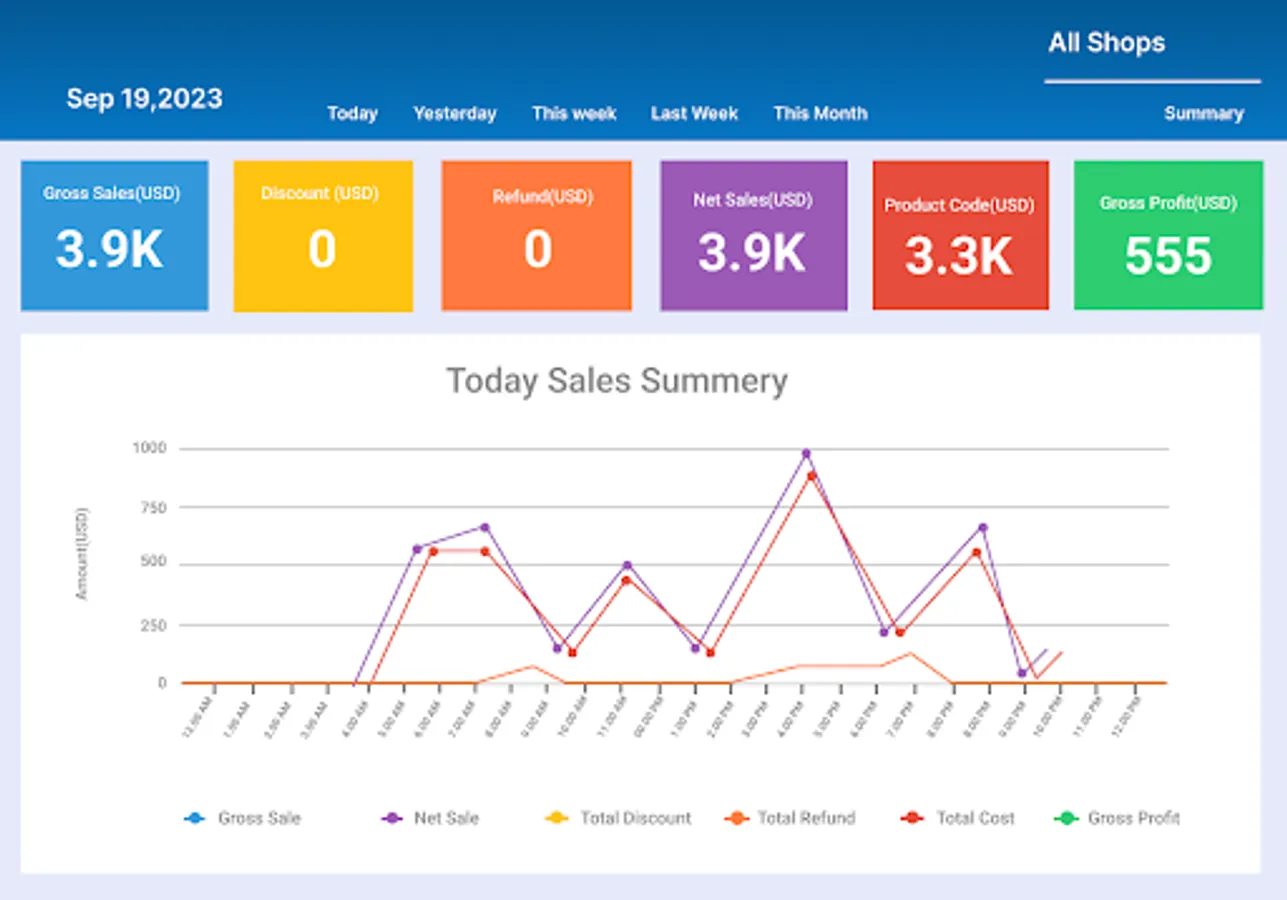Switch to the This Month tab
Screen dimensions: 1287x900
[x=820, y=113]
